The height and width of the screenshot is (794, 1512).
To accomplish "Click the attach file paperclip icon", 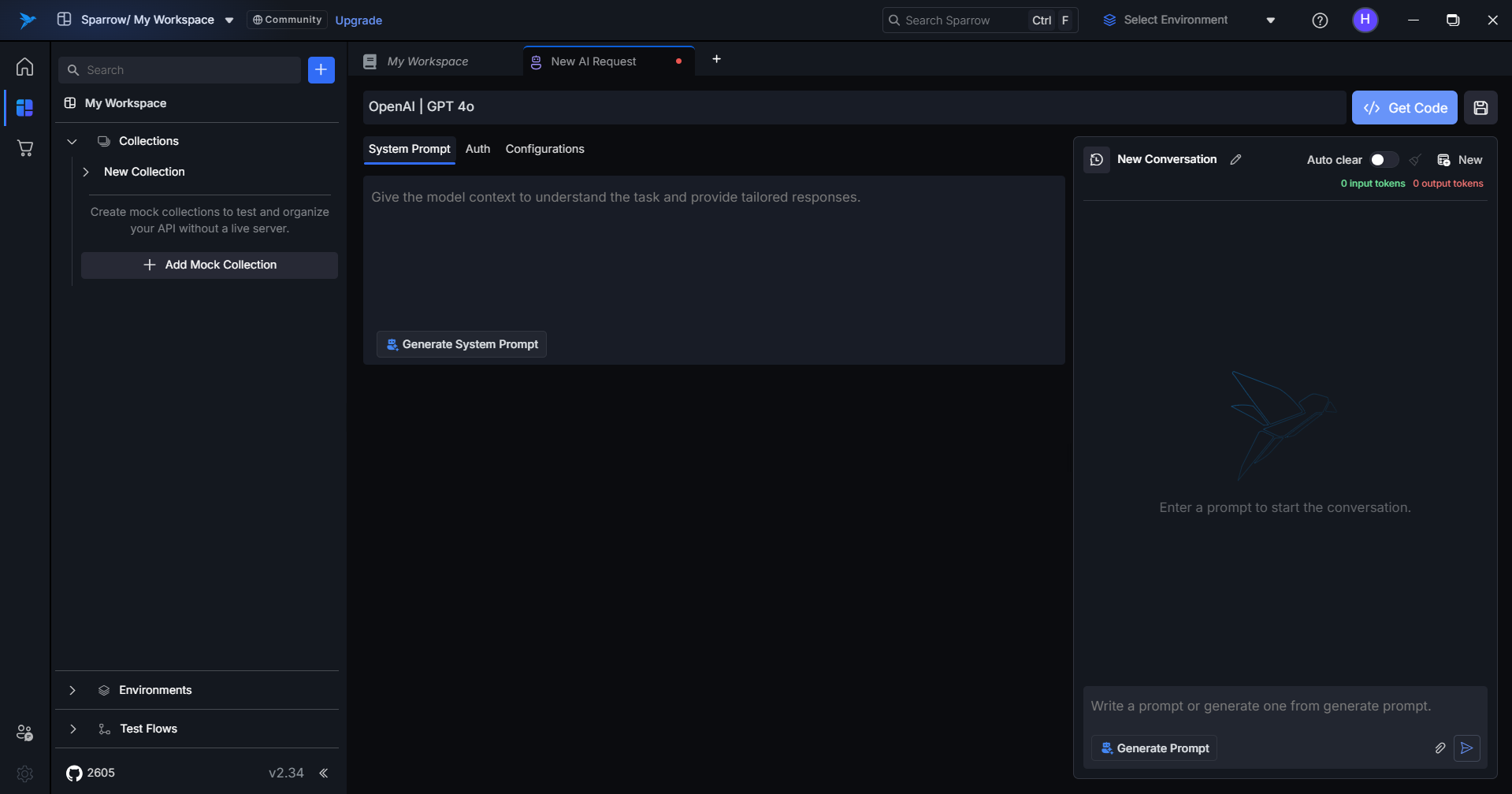I will 1440,748.
